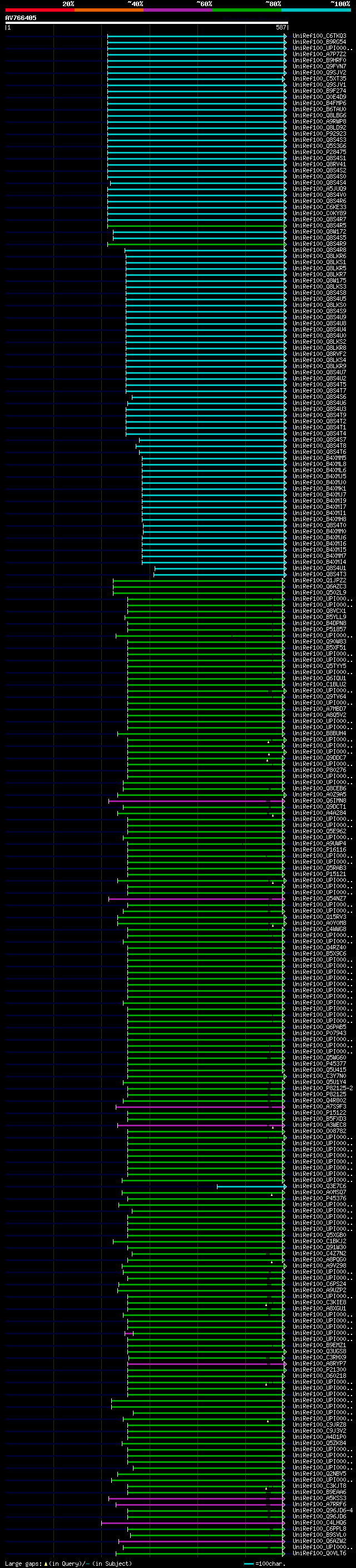Image resolution: width=356 pixels, height=1568 pixels.
Task: Select the UniRef100_C0KY89 hit label
Action: [x=319, y=213]
